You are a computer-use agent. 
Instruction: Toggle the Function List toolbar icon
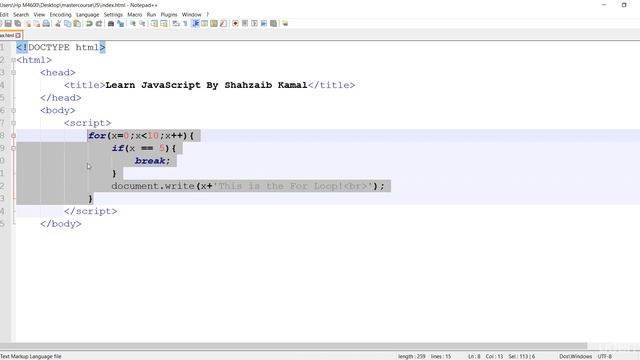click(223, 24)
